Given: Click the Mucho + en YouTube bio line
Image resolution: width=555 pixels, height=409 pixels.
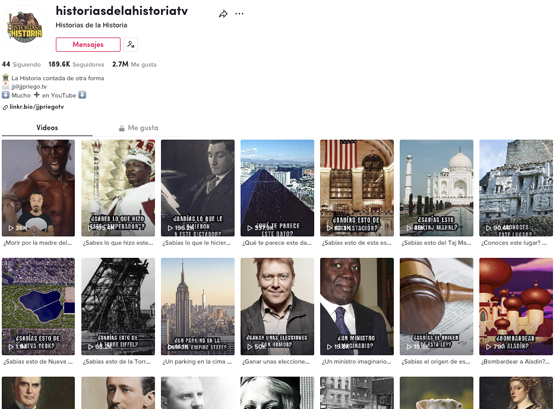Looking at the screenshot, I should 44,95.
